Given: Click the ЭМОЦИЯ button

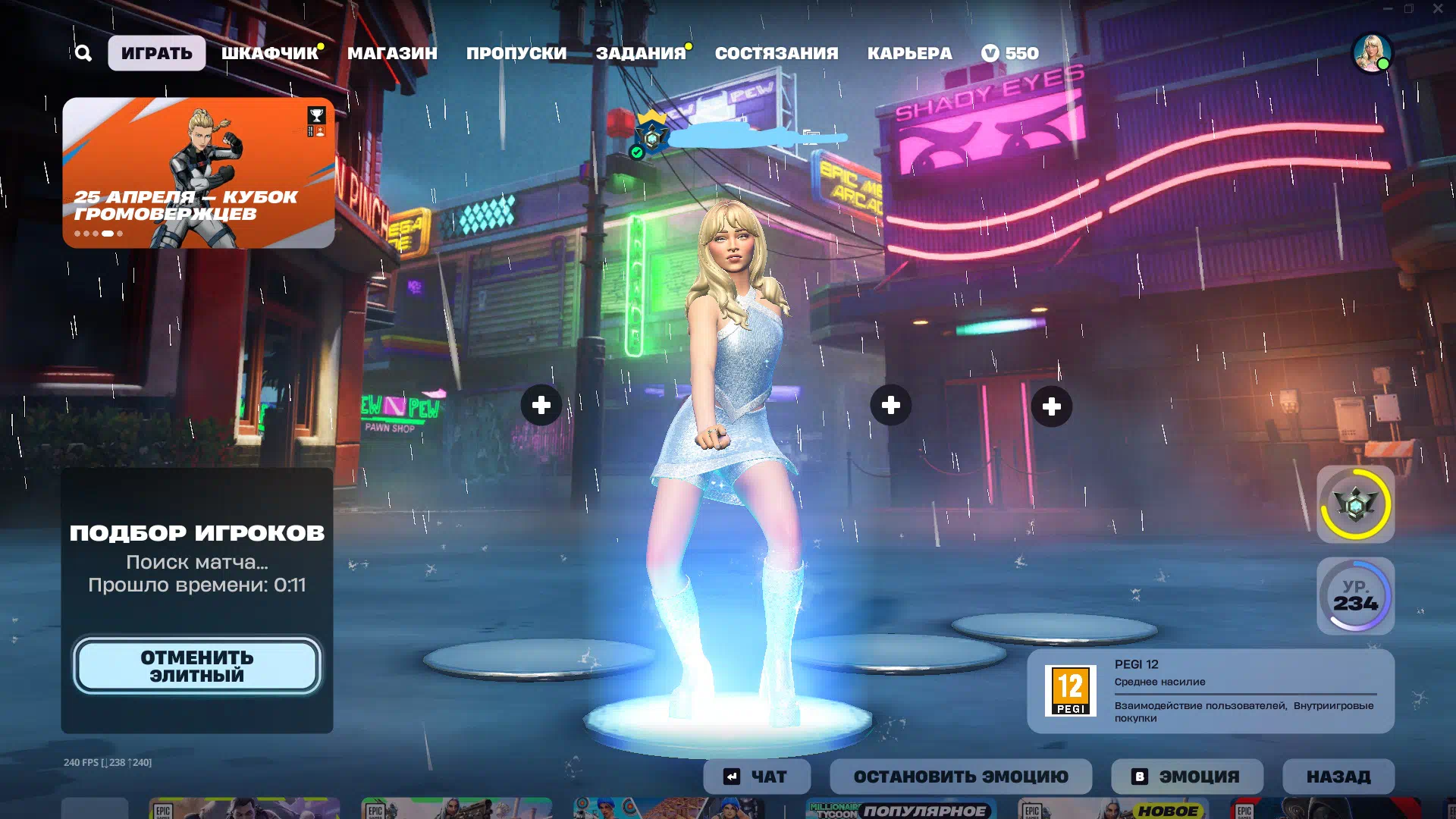Looking at the screenshot, I should (x=1187, y=777).
